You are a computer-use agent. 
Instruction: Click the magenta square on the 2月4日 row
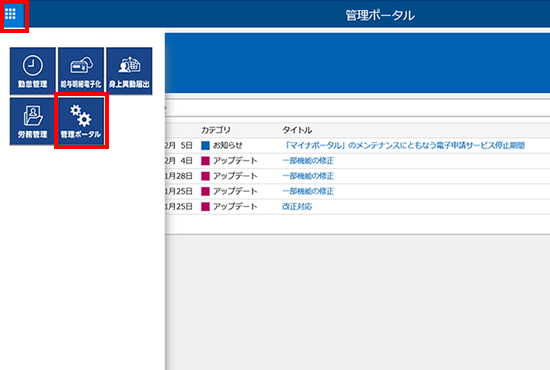click(205, 161)
